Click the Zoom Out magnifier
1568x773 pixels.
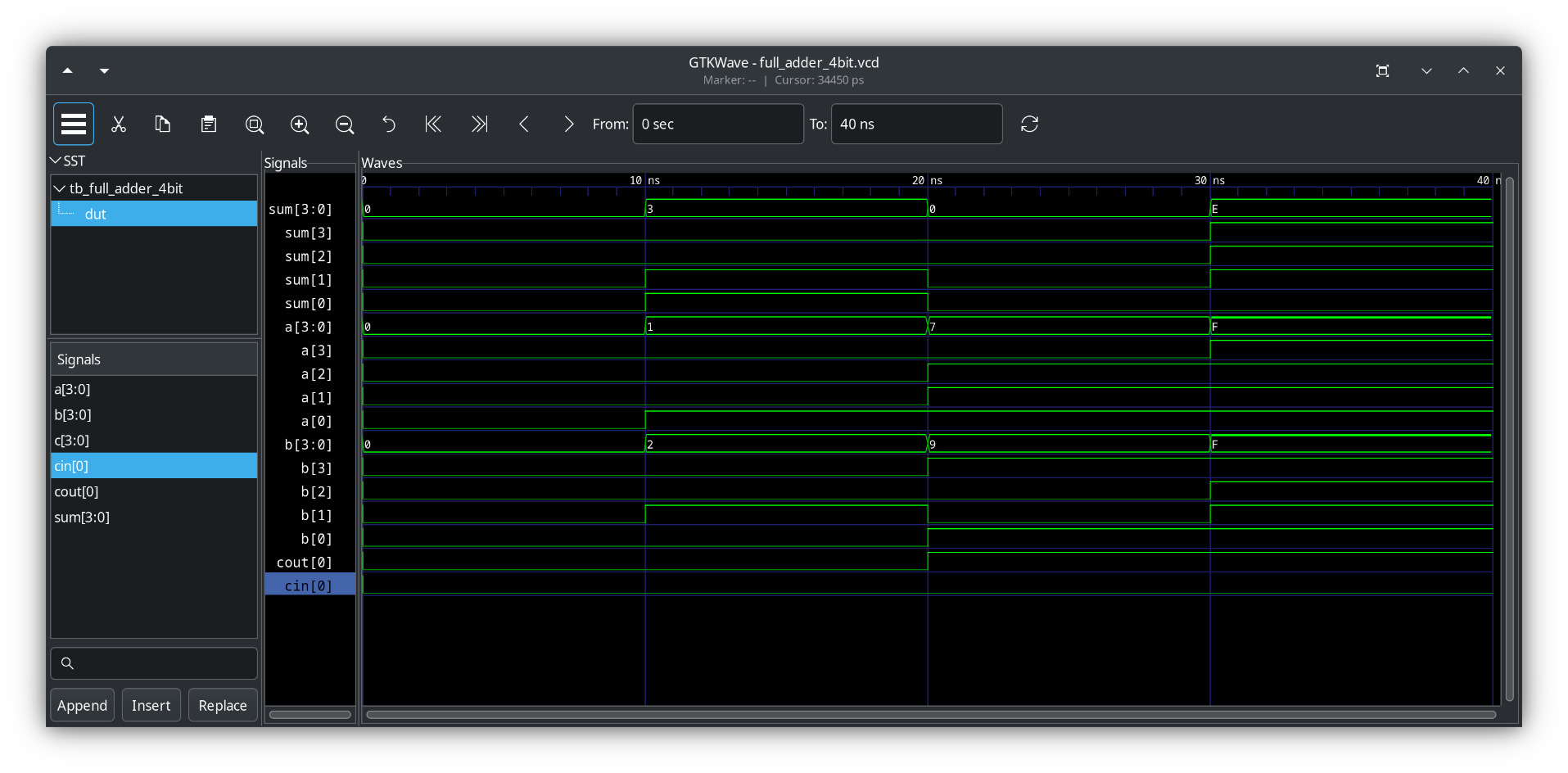[x=345, y=124]
